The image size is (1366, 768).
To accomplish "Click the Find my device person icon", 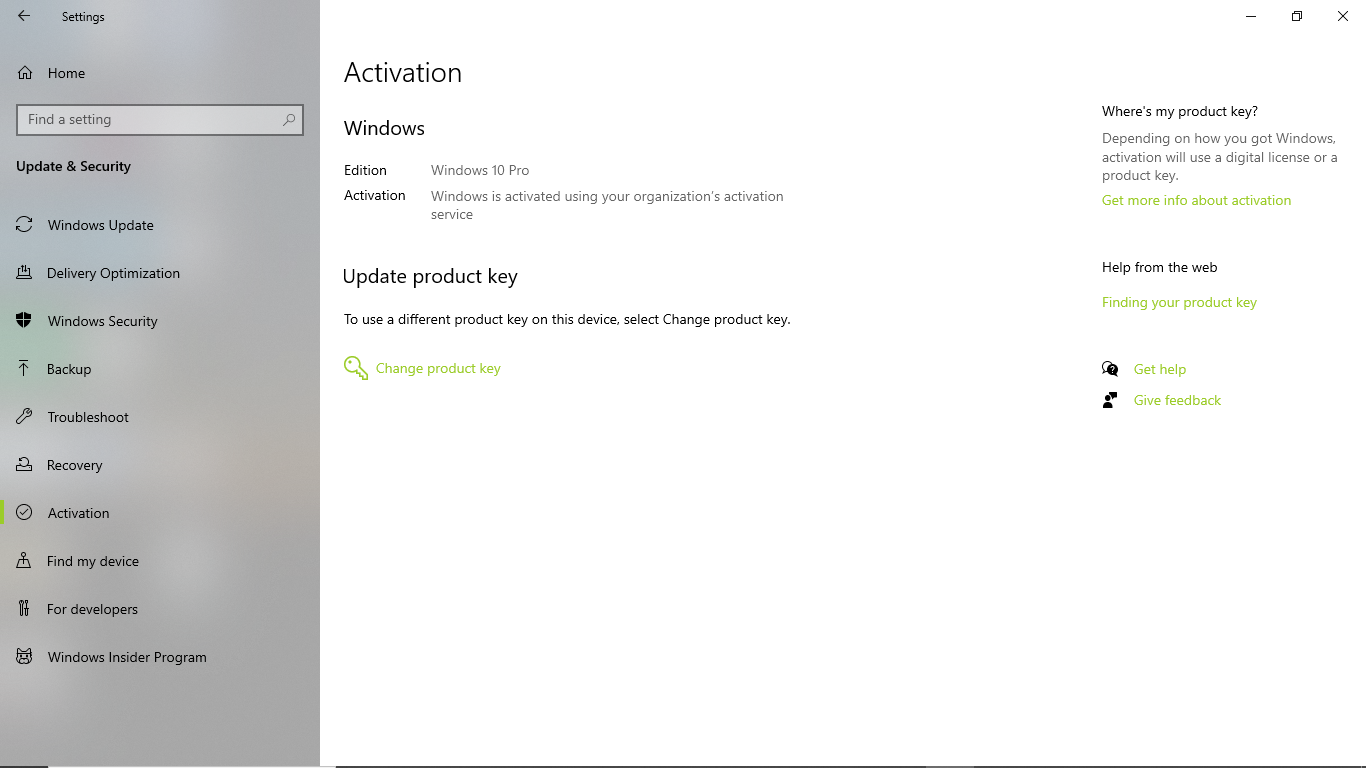I will click(x=24, y=561).
